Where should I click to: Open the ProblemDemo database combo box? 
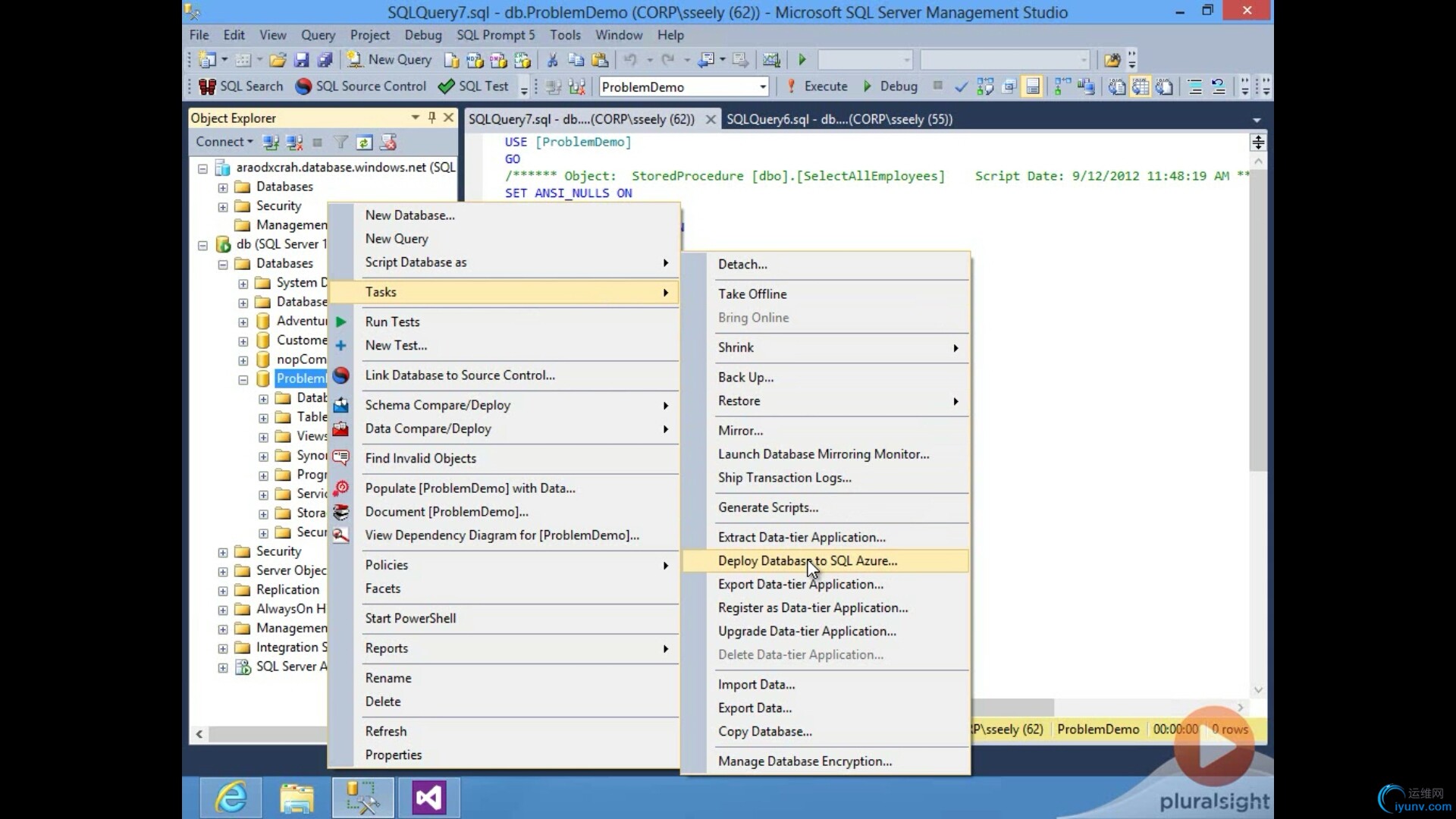click(x=684, y=86)
